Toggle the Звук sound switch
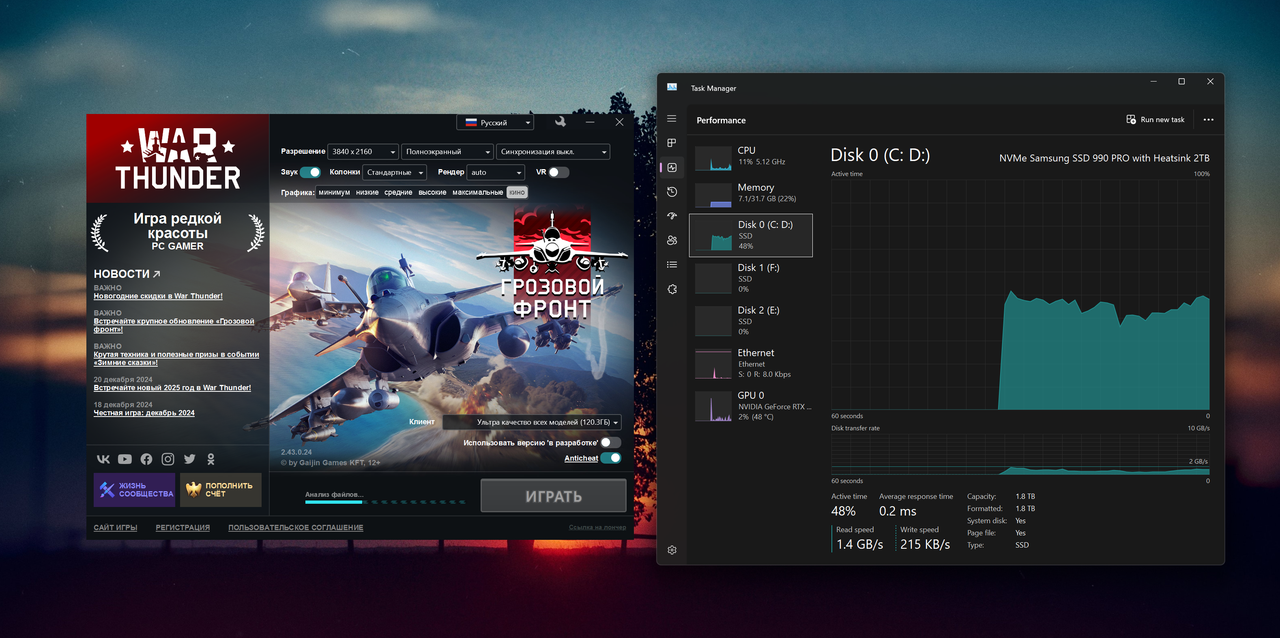The image size is (1280, 638). 311,172
